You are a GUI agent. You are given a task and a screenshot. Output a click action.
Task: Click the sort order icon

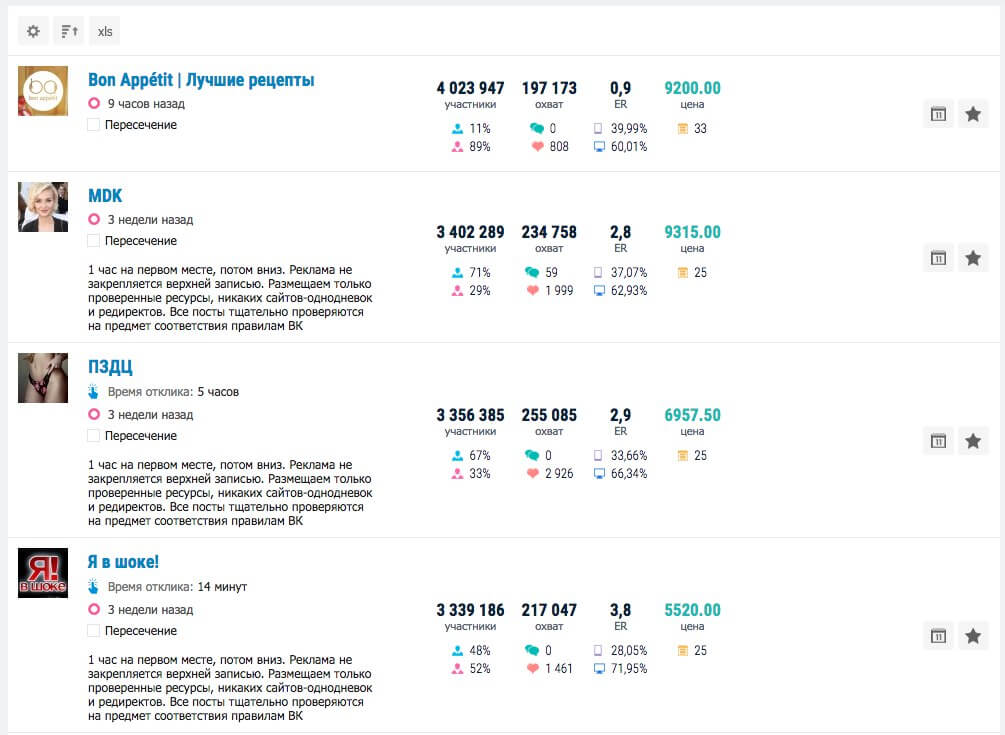[x=69, y=31]
